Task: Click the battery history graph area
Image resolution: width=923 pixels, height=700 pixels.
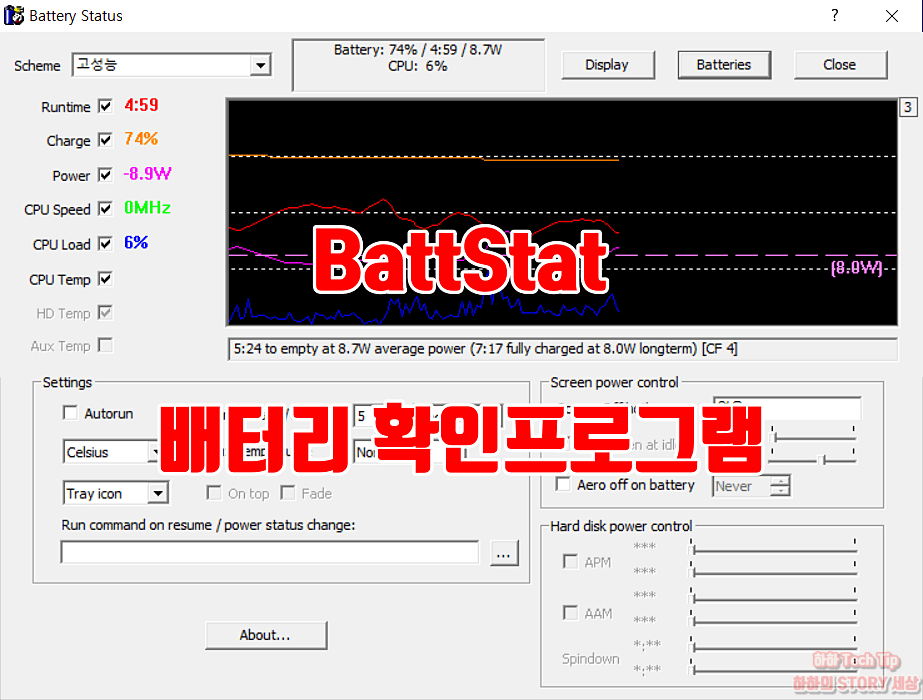Action: tap(562, 212)
